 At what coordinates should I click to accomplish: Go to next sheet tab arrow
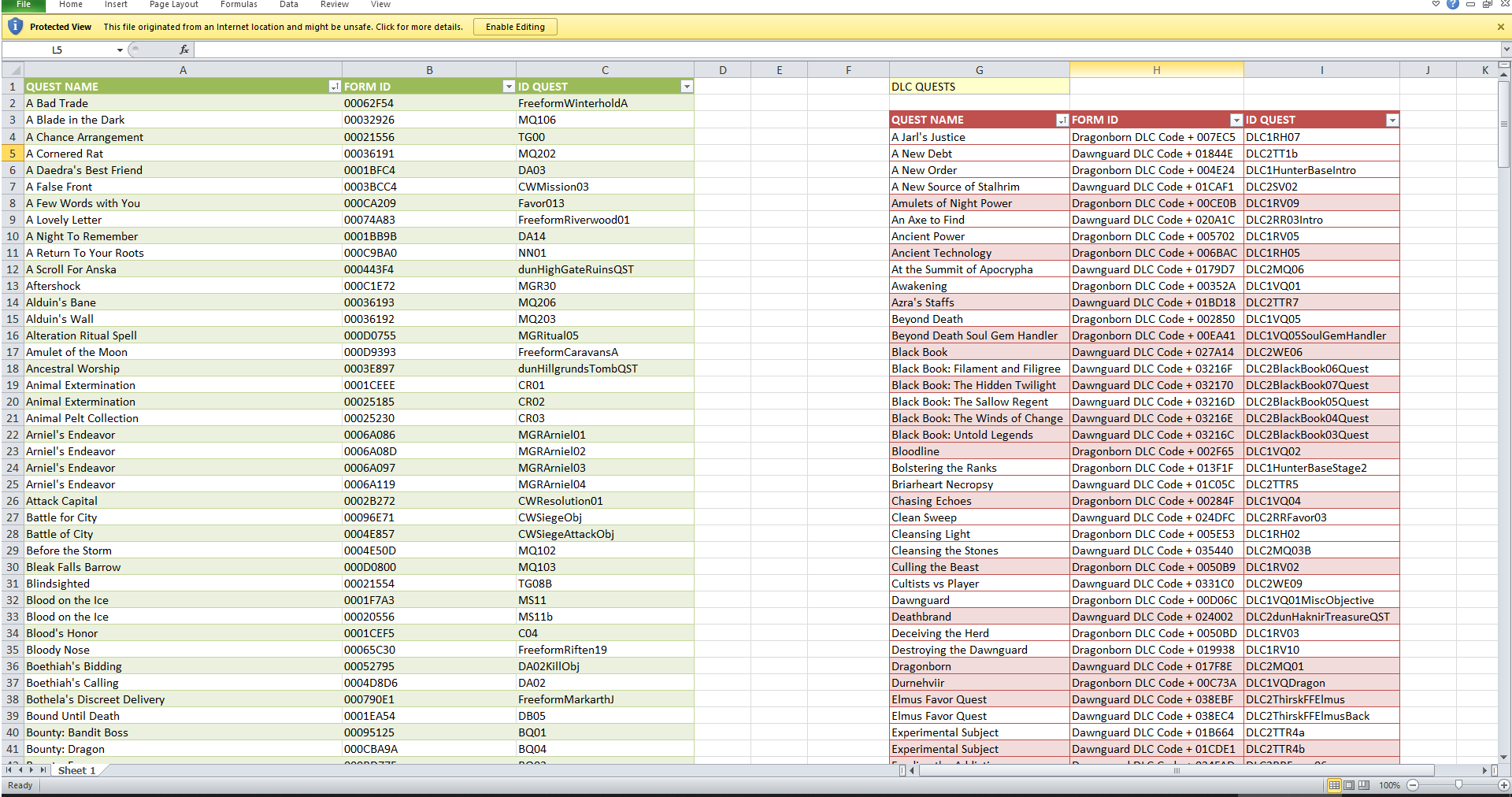click(x=32, y=770)
